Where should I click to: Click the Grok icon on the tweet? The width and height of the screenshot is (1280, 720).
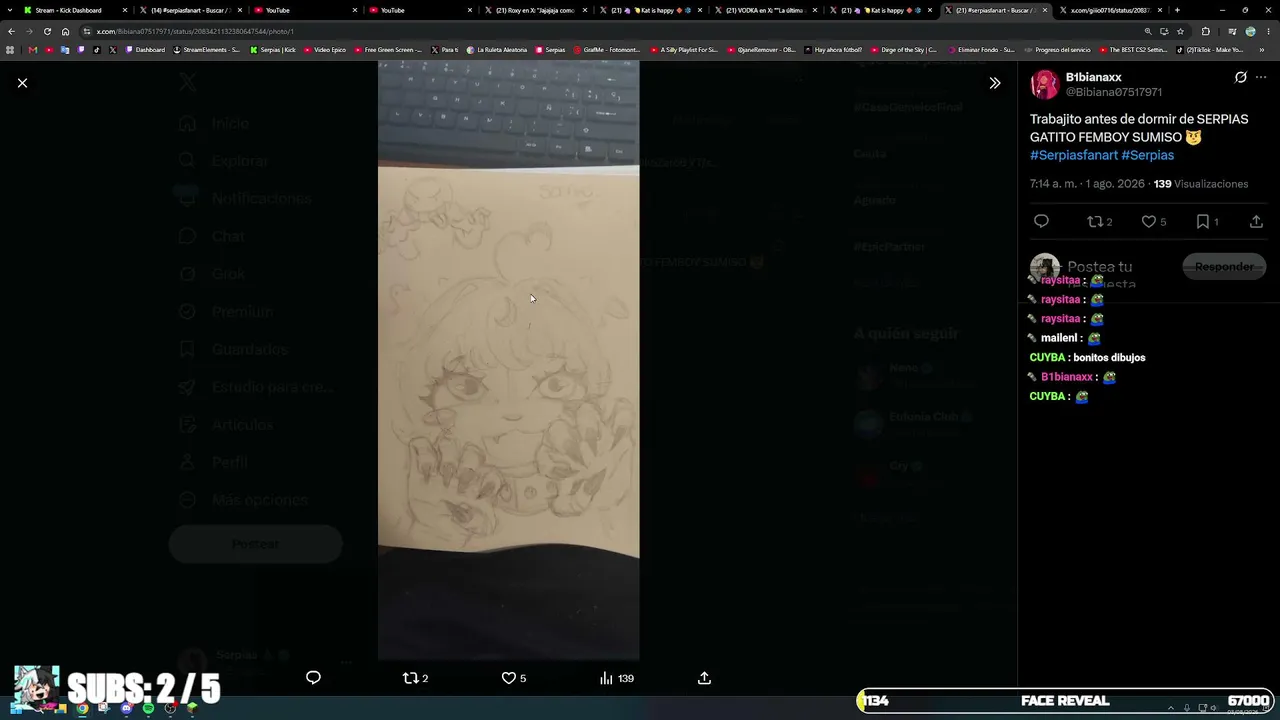point(1241,77)
